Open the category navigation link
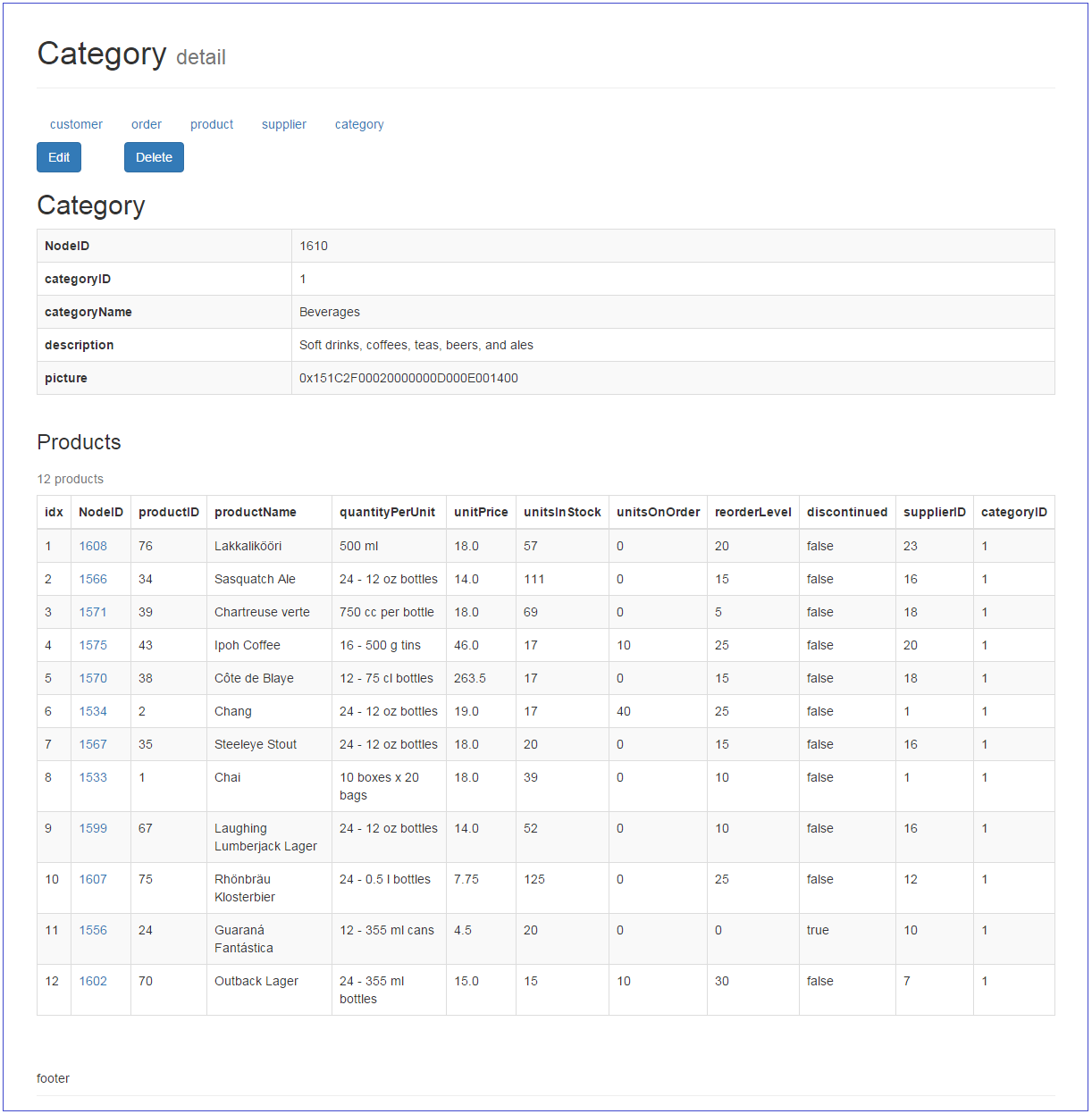Screen dimensions: 1092x1114 tap(359, 124)
